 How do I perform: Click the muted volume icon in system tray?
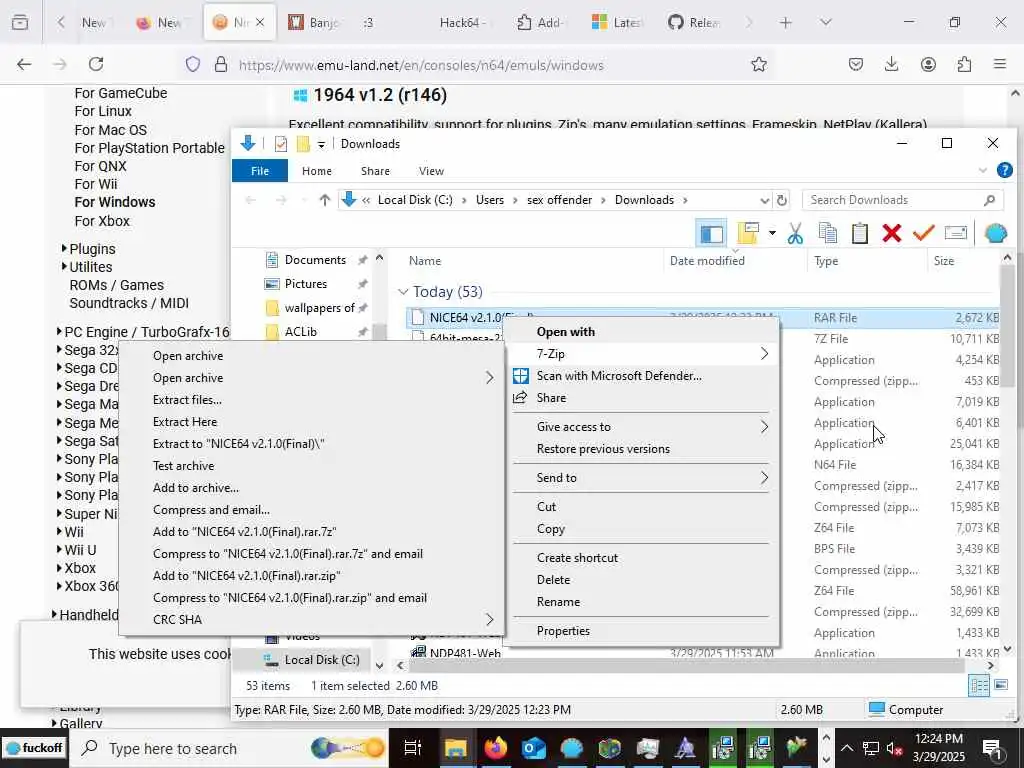[x=894, y=748]
